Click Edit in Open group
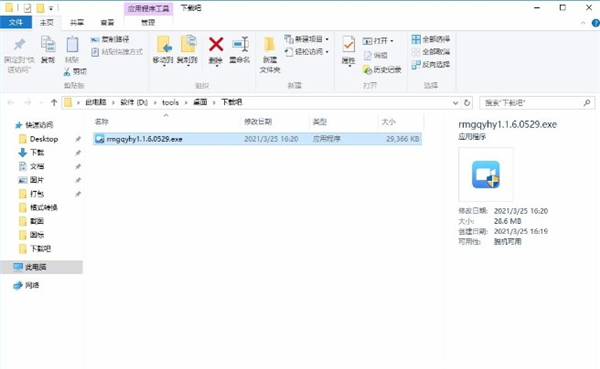600x369 pixels. point(375,56)
